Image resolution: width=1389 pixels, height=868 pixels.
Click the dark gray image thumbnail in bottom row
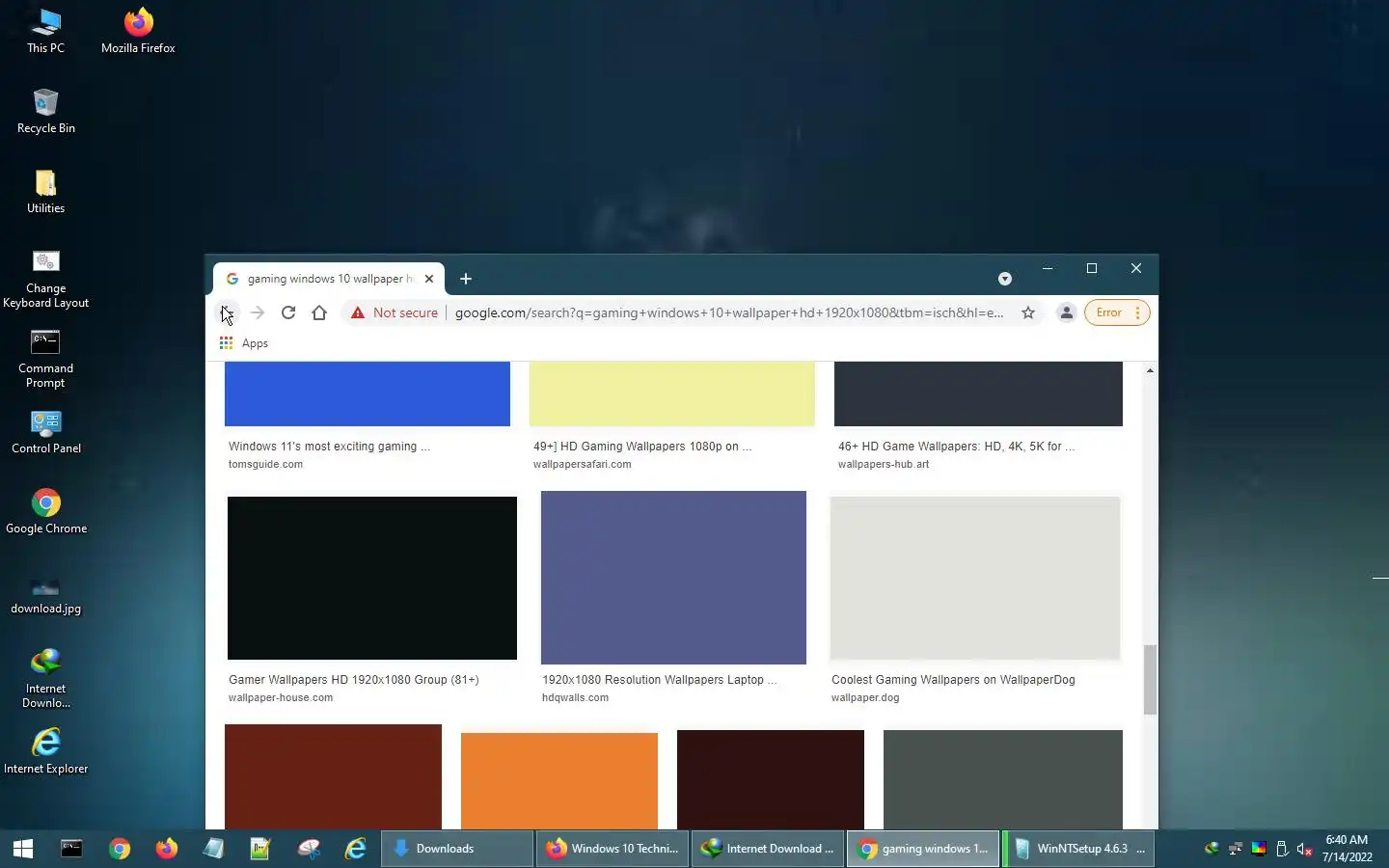(1003, 779)
